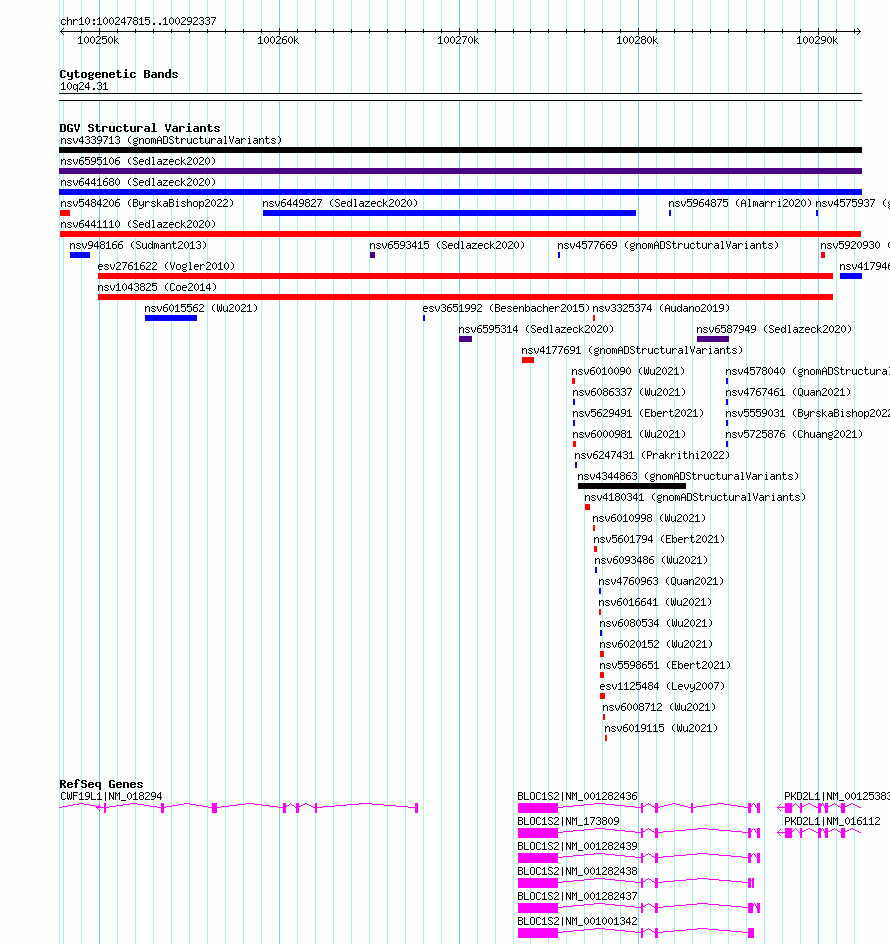The width and height of the screenshot is (890, 944).
Task: Click the nsv6587949 purple variant bar
Action: point(712,339)
